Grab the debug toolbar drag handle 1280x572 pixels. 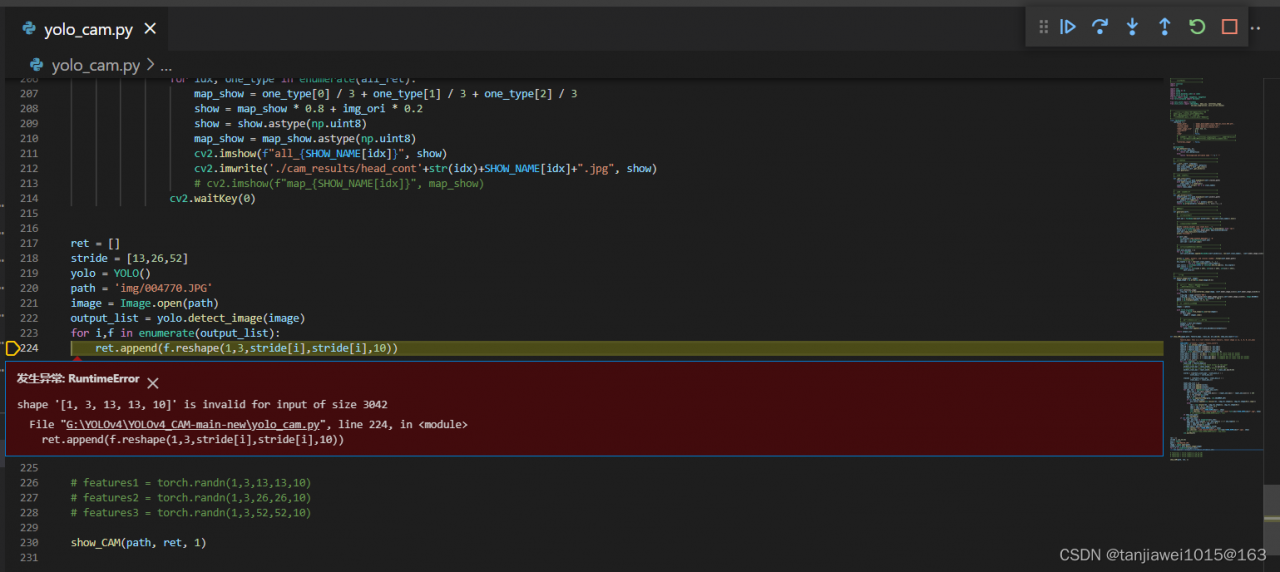tap(1043, 27)
